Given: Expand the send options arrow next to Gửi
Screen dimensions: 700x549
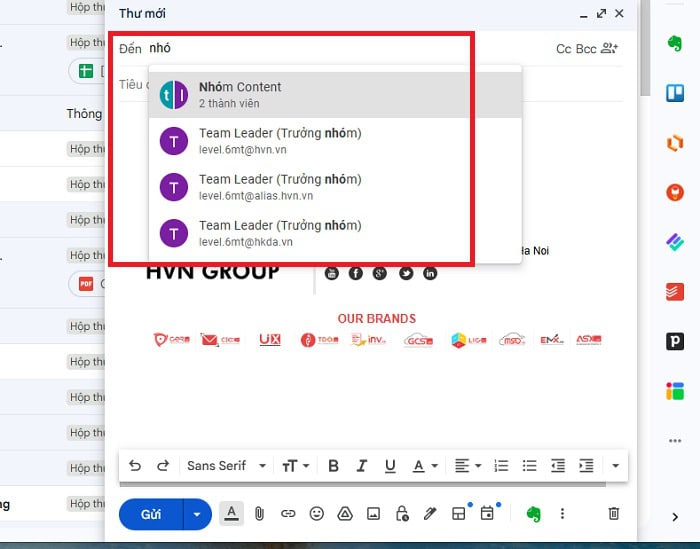Looking at the screenshot, I should [197, 514].
